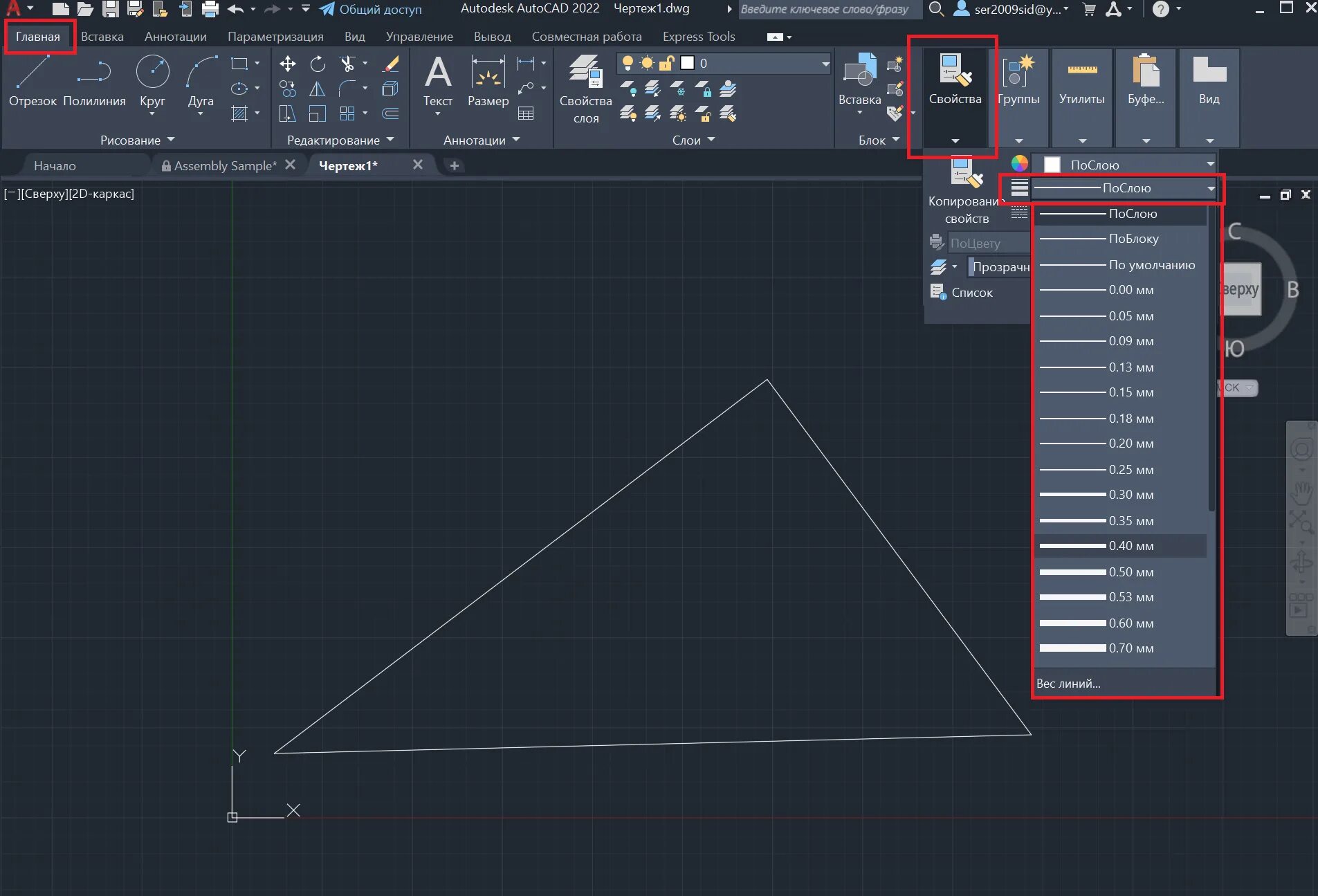Image resolution: width=1318 pixels, height=896 pixels.
Task: Select По умолчанию lineweight option
Action: click(x=1121, y=265)
